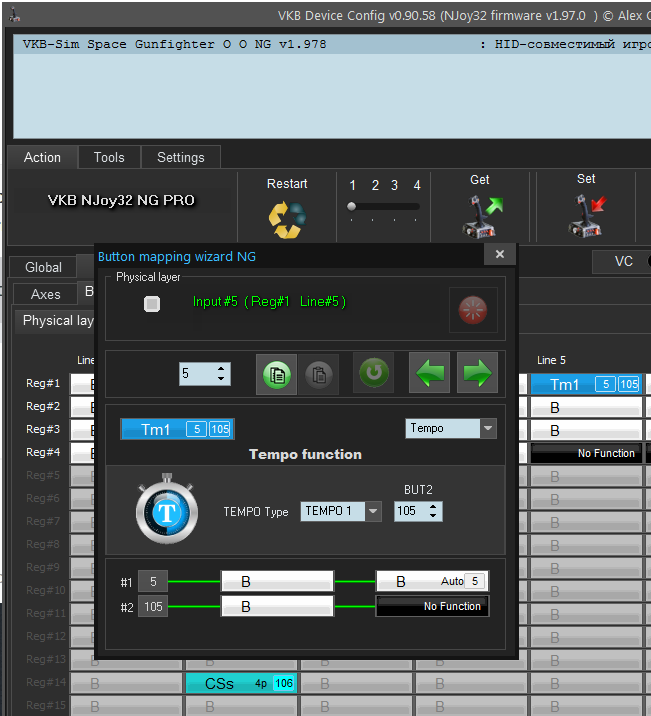Viewport: 651px width, 716px height.
Task: Switch to the Global tab
Action: pos(43,267)
